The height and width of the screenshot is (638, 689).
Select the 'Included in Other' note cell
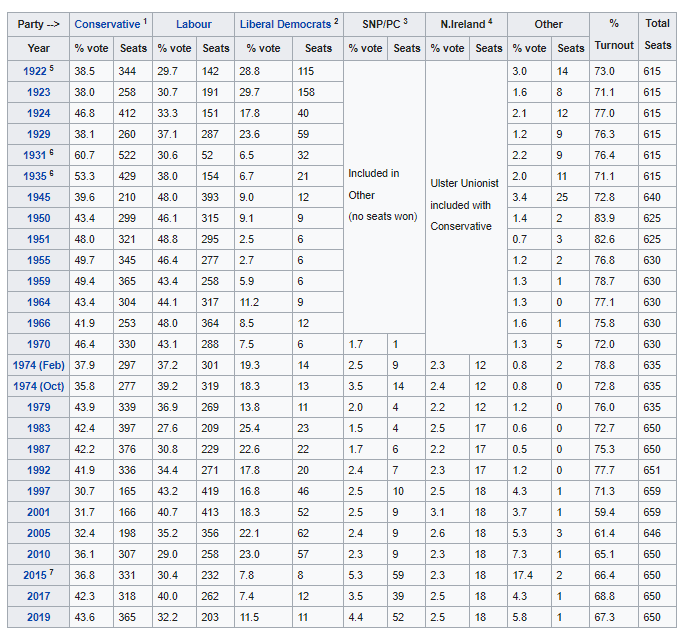(x=384, y=197)
